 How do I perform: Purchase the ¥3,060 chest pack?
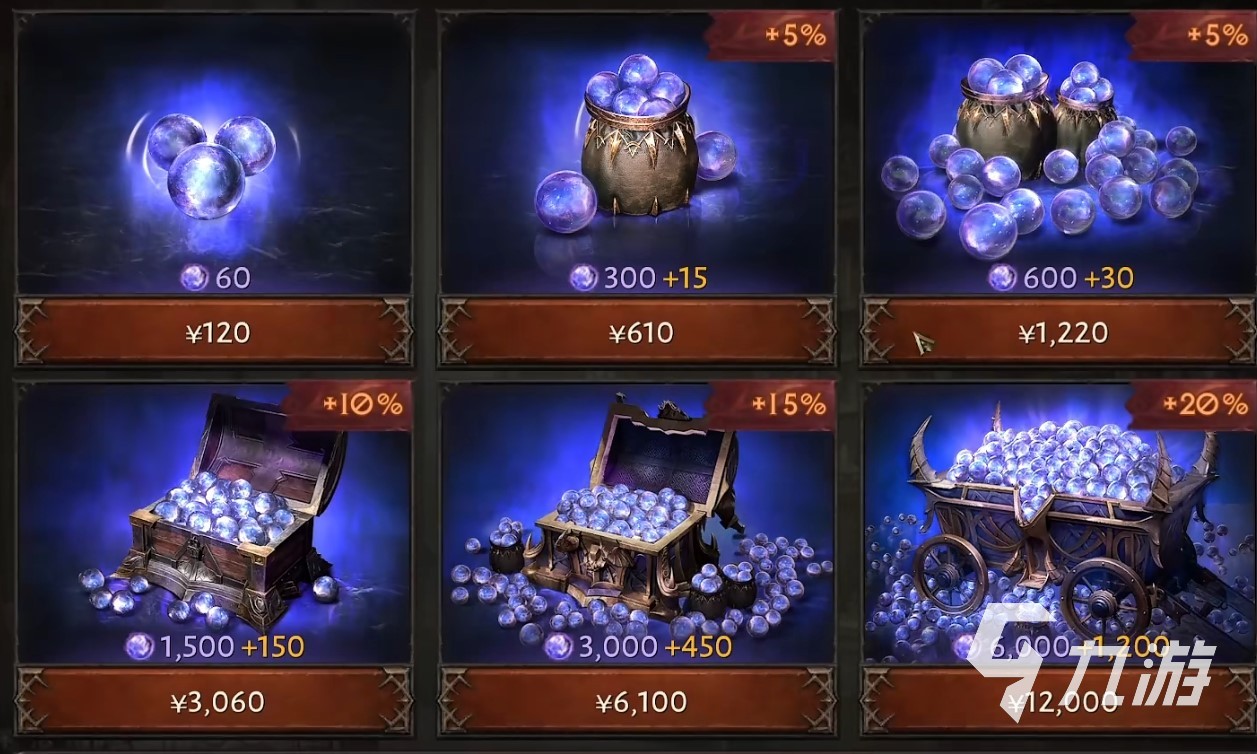coord(214,701)
